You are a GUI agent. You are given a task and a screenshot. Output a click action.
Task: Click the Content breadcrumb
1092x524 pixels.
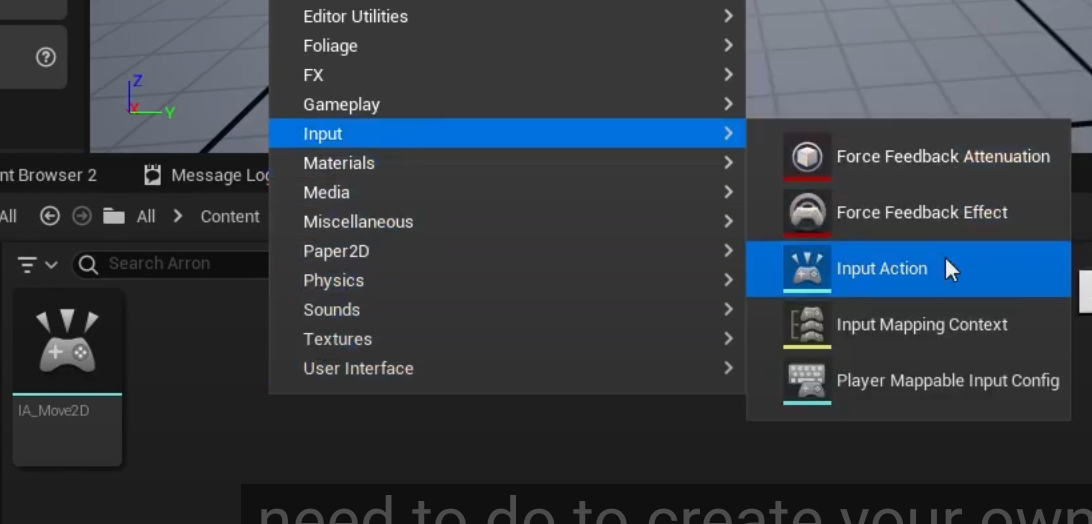click(230, 217)
